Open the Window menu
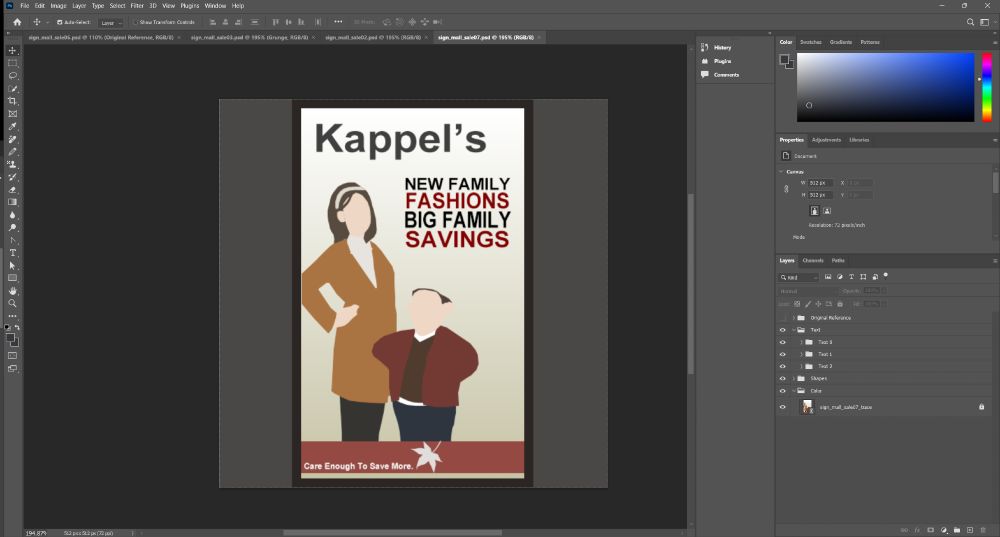This screenshot has width=1000, height=537. [216, 5]
